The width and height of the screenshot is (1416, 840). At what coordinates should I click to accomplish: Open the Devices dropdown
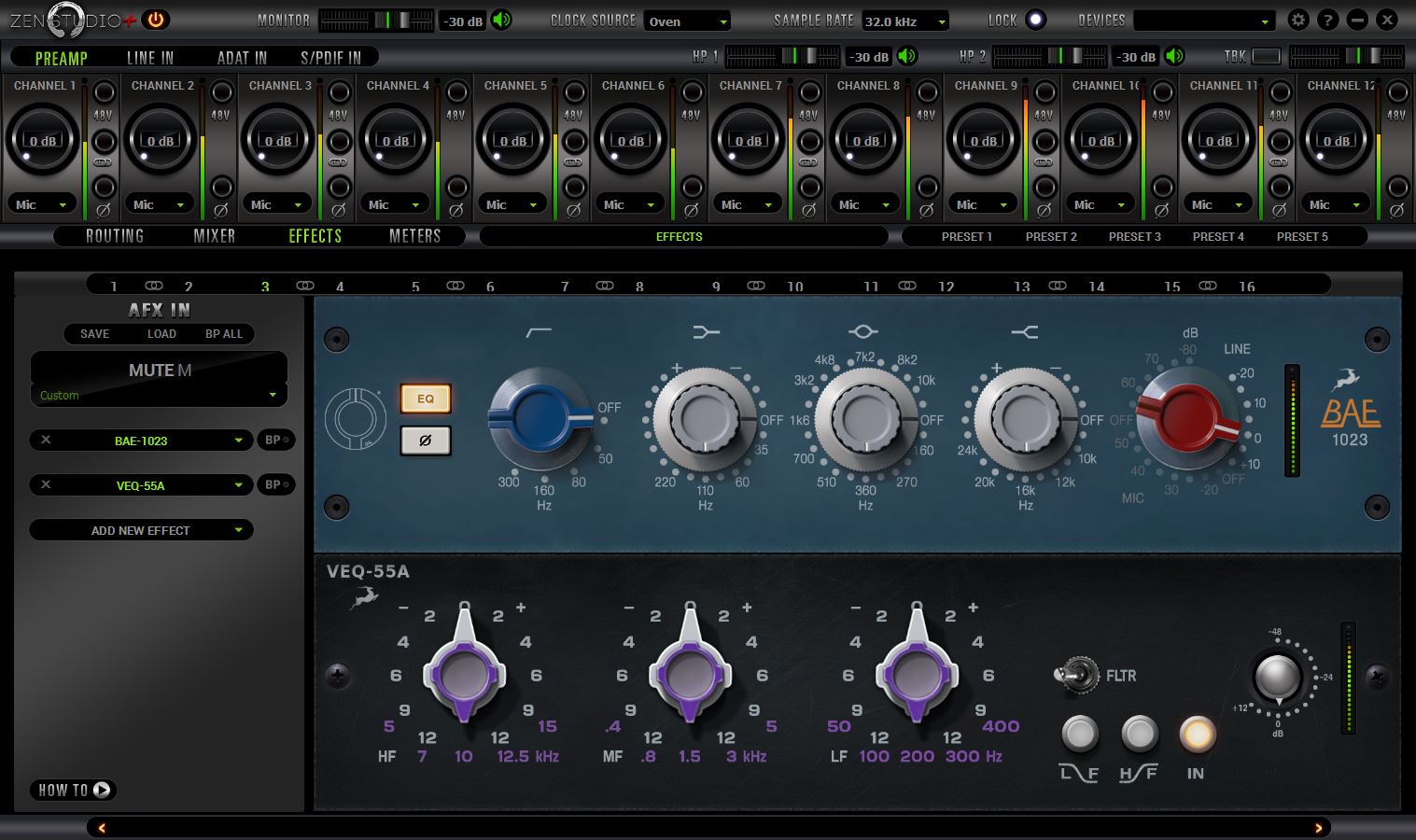tap(1204, 21)
